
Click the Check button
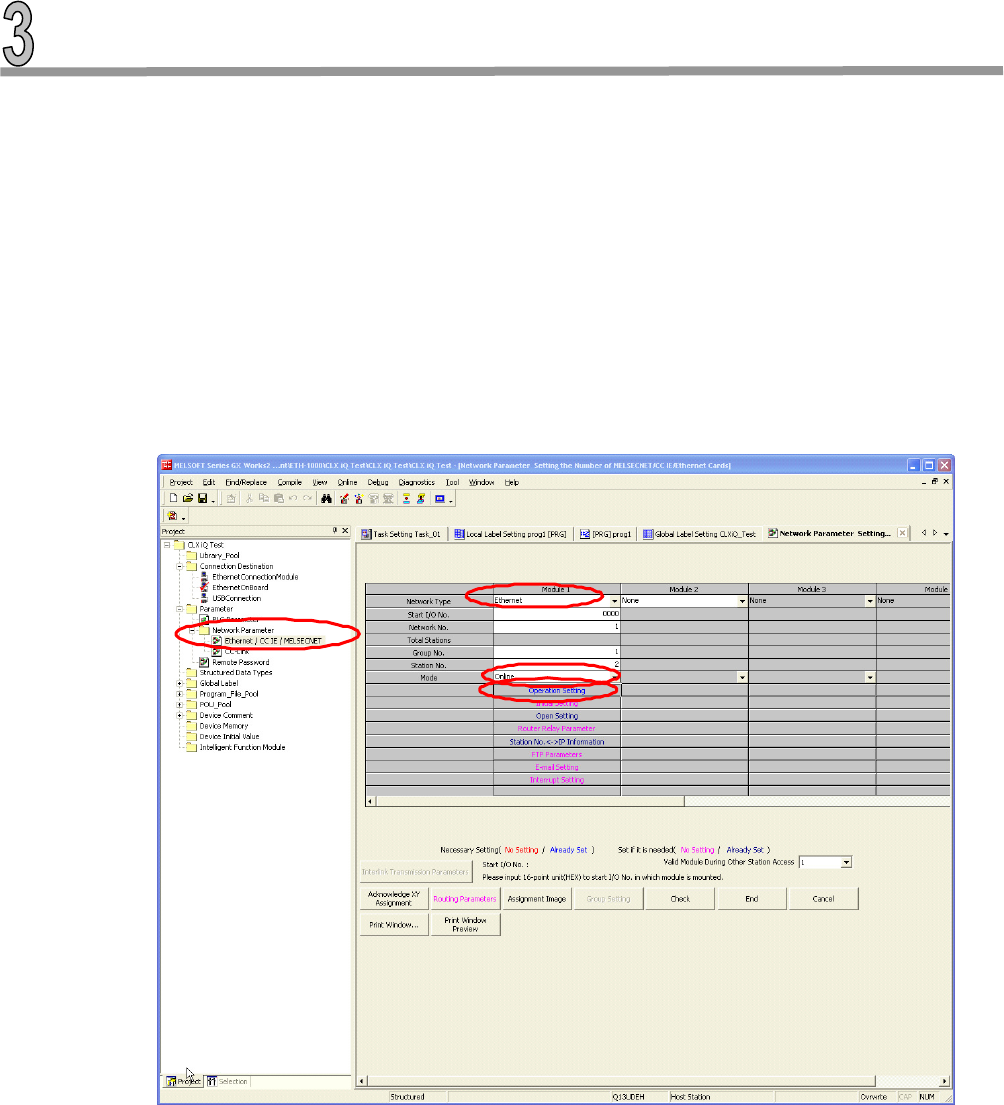(680, 899)
